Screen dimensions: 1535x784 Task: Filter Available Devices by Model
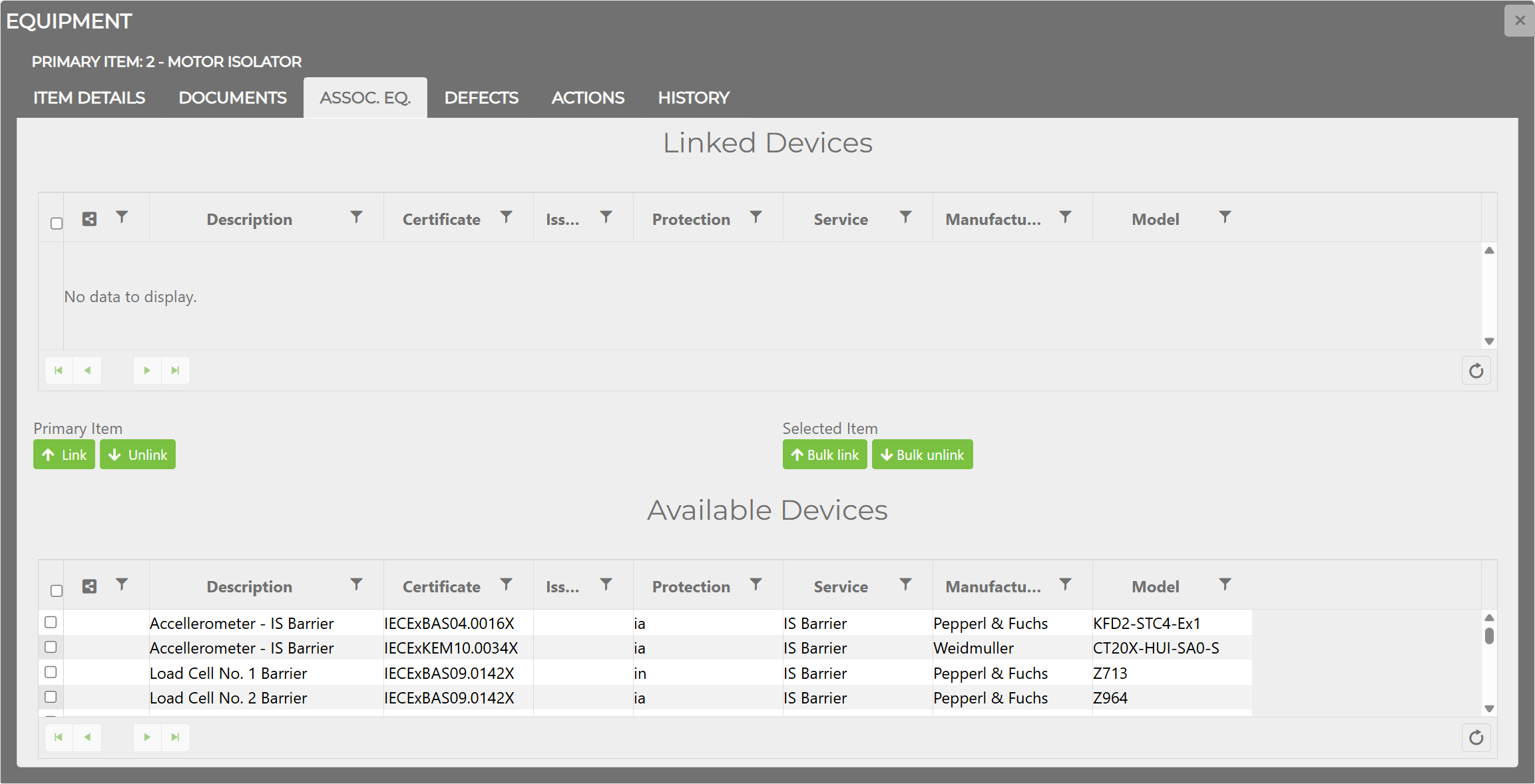1225,584
